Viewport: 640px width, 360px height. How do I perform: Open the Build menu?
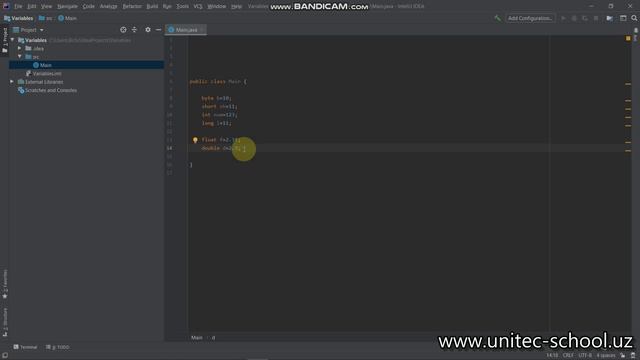pyautogui.click(x=152, y=7)
